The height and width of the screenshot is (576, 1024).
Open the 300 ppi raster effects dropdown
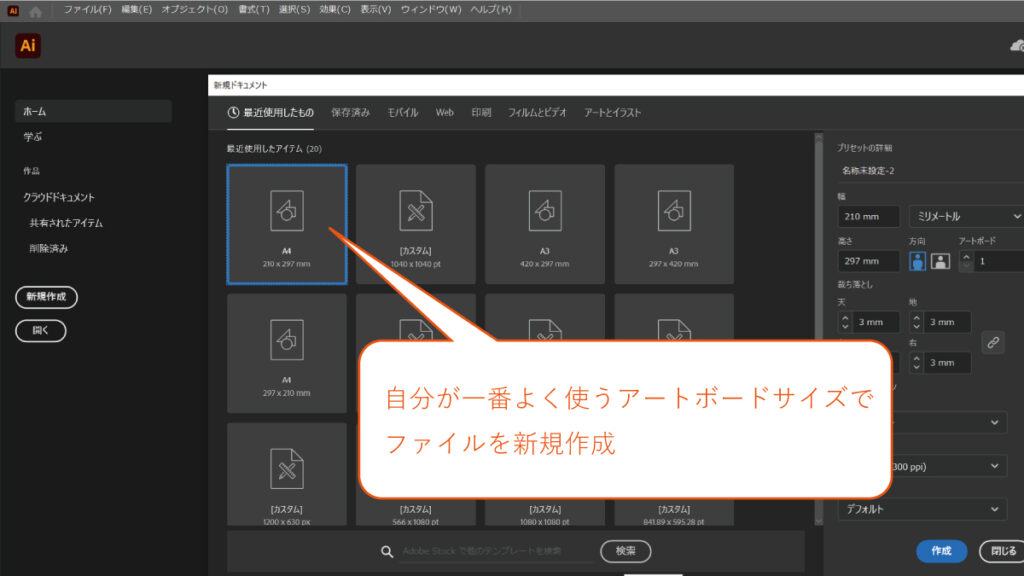tap(948, 466)
